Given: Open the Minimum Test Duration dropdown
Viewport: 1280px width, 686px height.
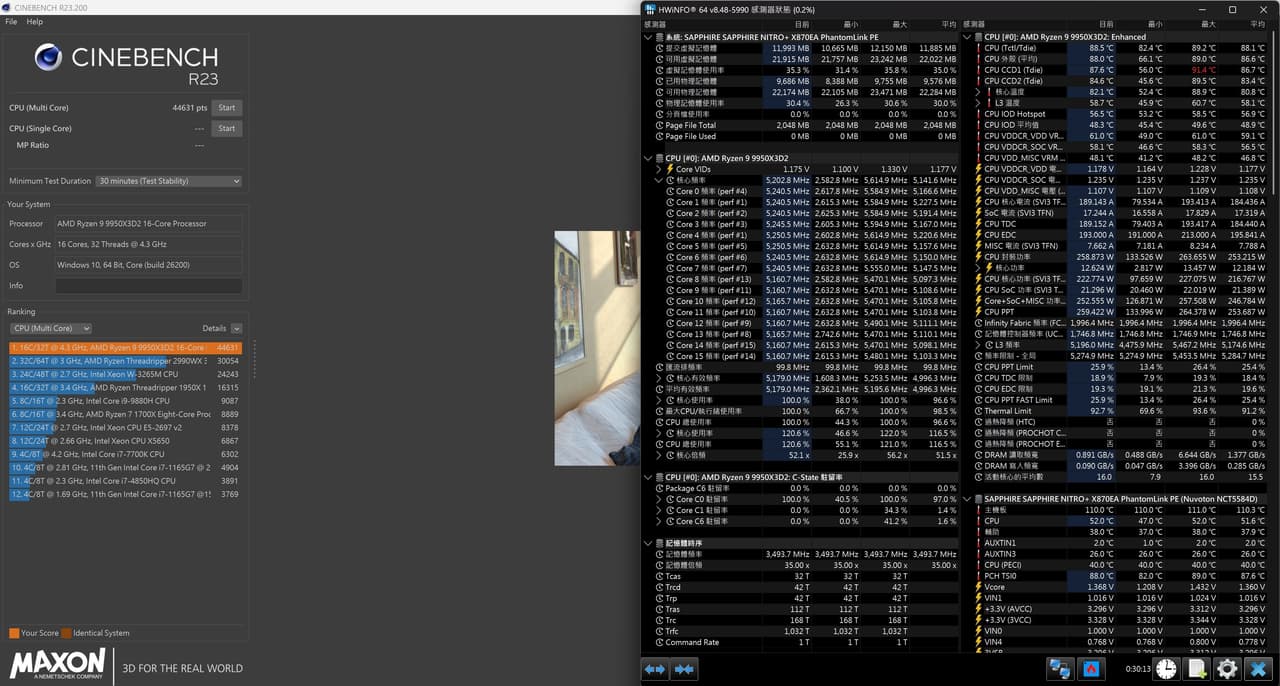Looking at the screenshot, I should tap(169, 181).
